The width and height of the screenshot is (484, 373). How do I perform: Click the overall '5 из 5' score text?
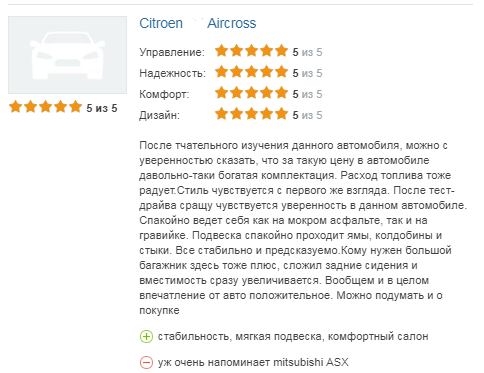point(102,108)
